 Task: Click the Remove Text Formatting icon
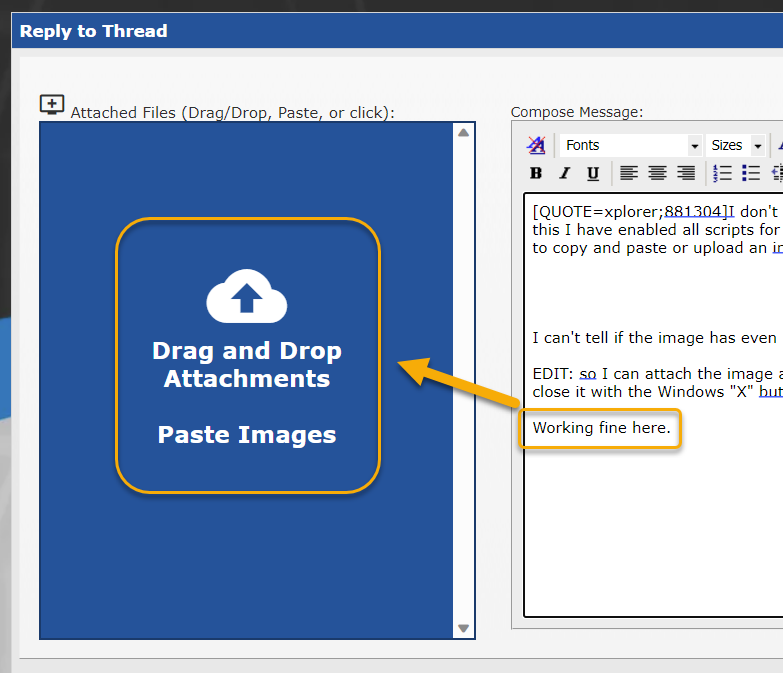pos(536,145)
